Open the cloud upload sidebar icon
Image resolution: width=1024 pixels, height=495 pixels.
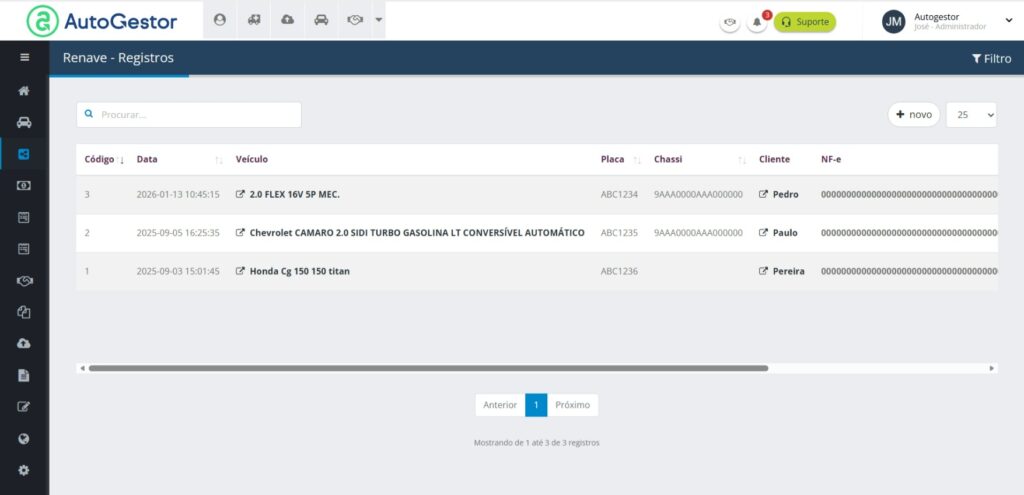[x=24, y=343]
